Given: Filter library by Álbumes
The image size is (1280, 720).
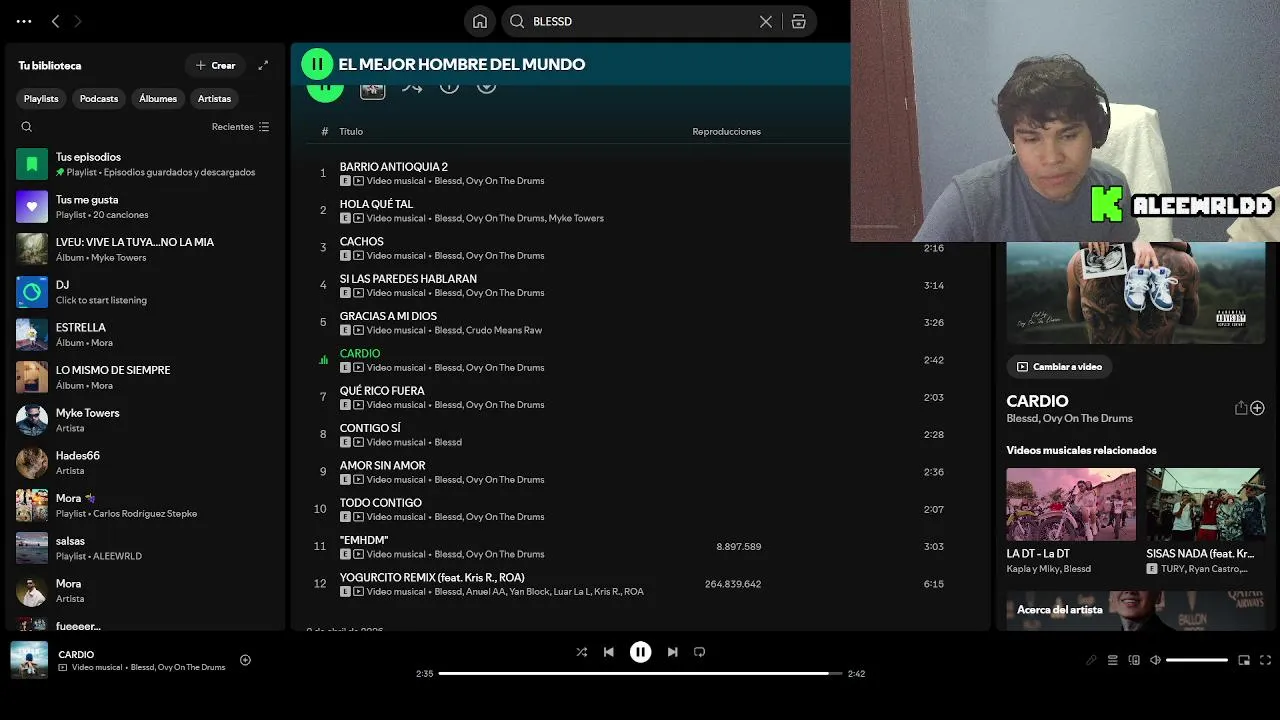Looking at the screenshot, I should 158,98.
